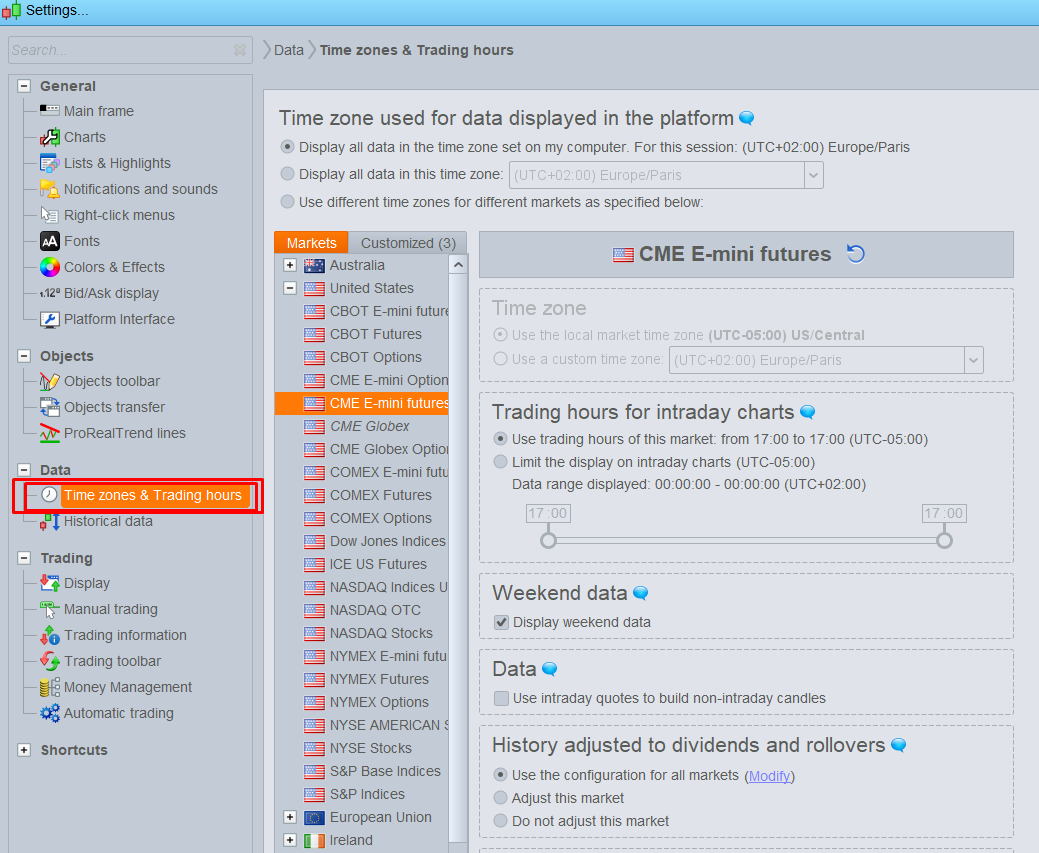
Task: Open Notifications and sounds bell icon
Action: coord(49,189)
